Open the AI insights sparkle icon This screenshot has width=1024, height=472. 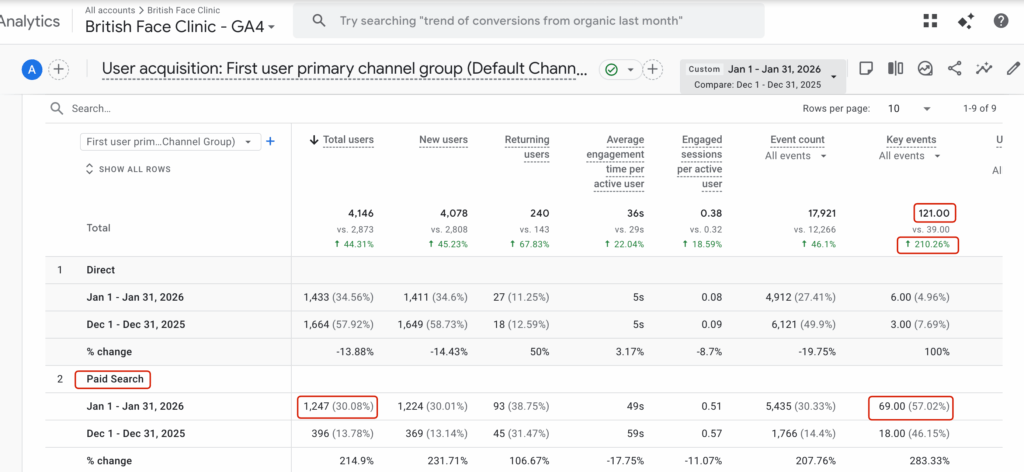point(966,21)
